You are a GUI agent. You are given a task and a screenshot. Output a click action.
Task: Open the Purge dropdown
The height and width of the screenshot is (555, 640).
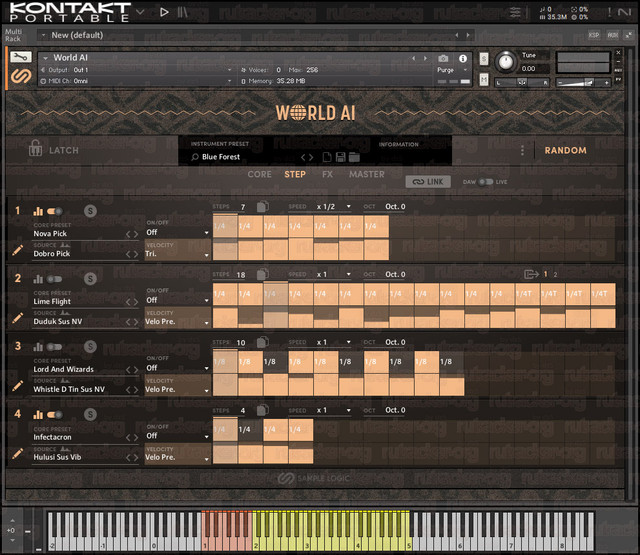(x=452, y=70)
